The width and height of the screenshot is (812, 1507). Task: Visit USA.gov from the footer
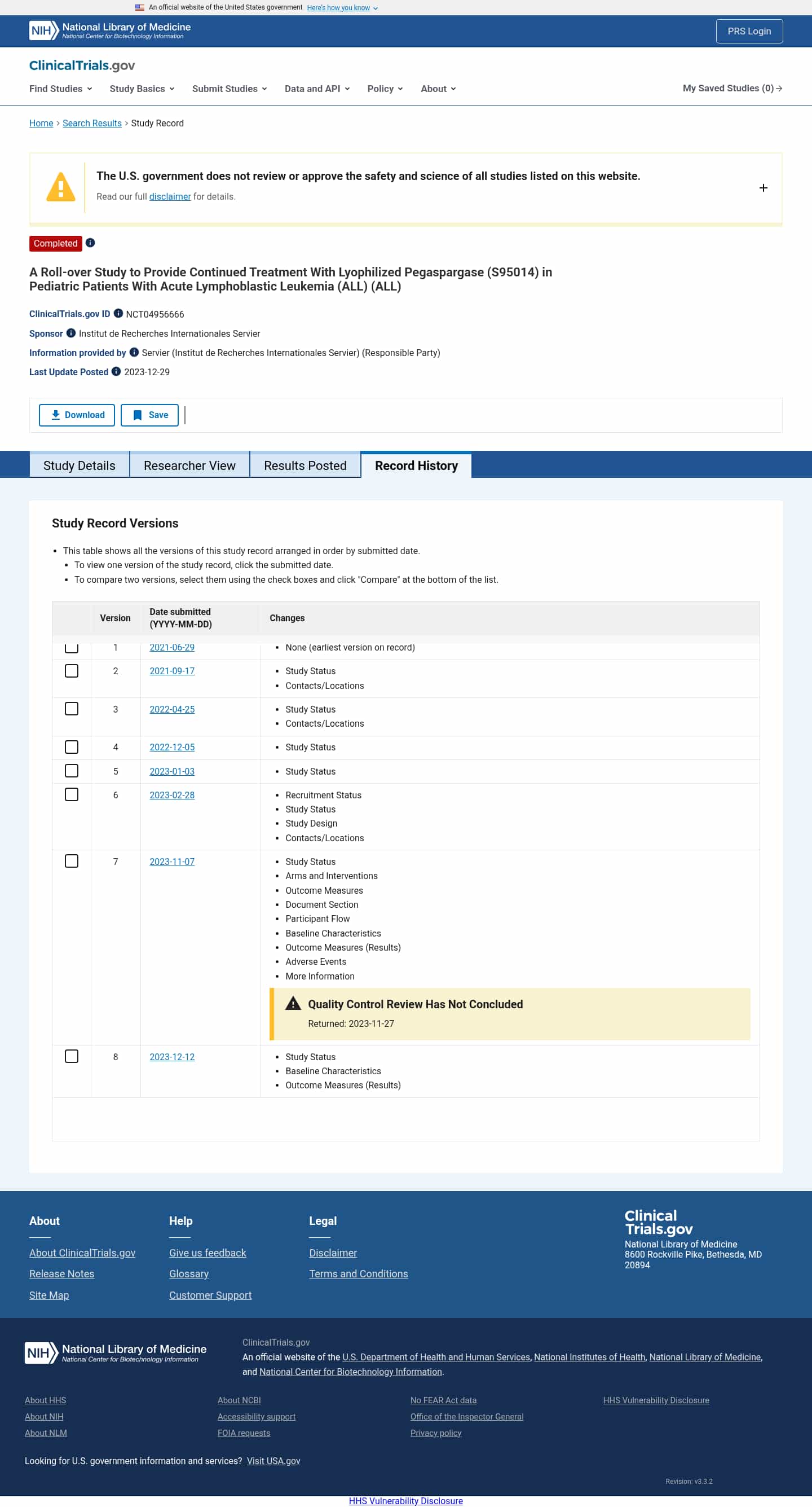pos(273,1460)
